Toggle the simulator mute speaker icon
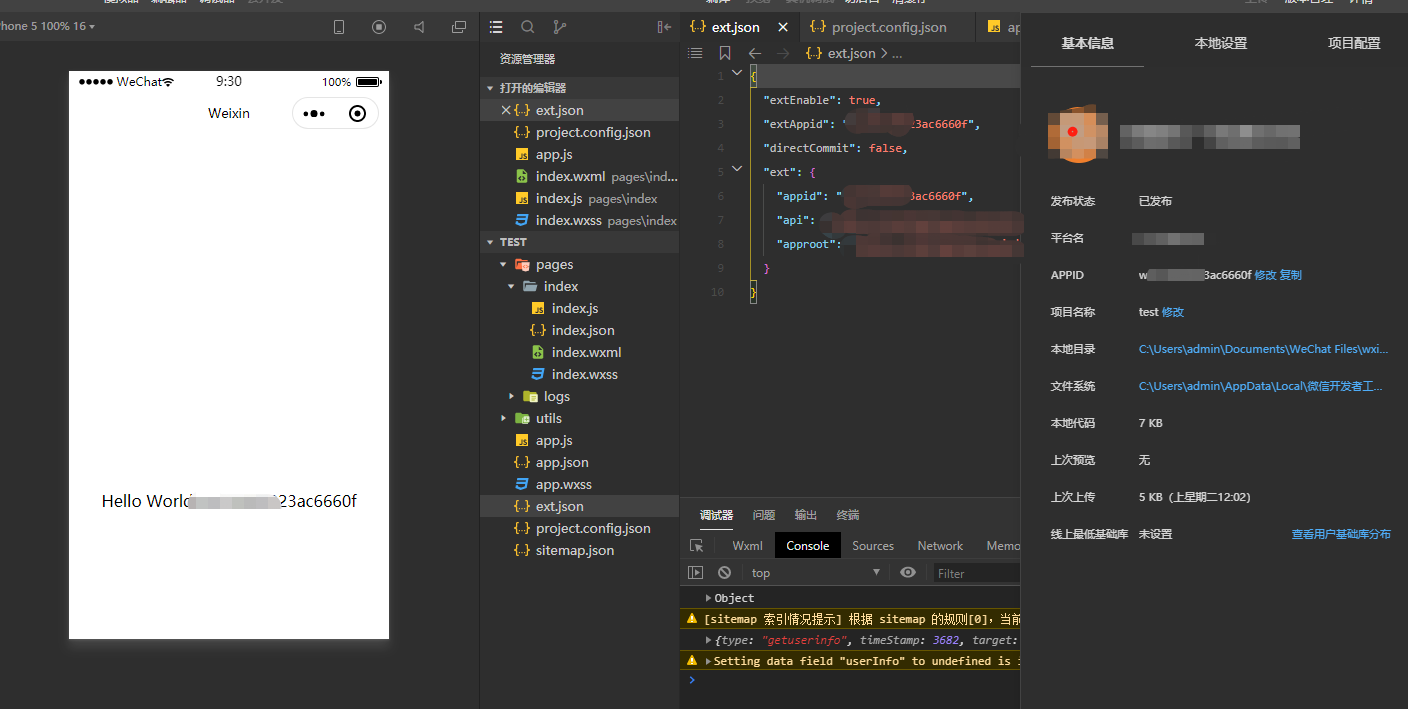The image size is (1408, 709). coord(419,27)
